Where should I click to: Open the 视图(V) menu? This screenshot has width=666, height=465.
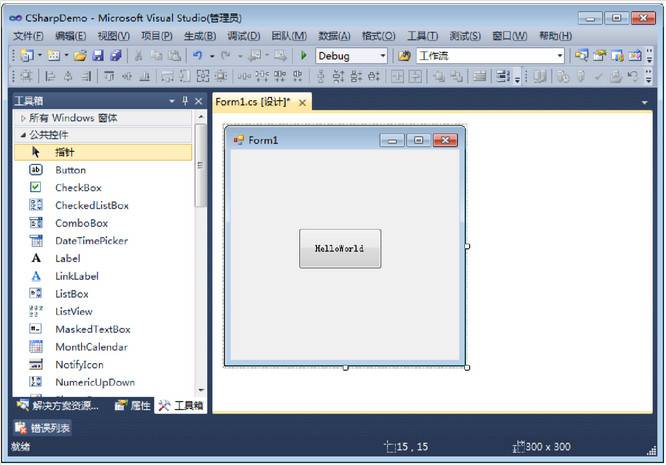click(114, 36)
